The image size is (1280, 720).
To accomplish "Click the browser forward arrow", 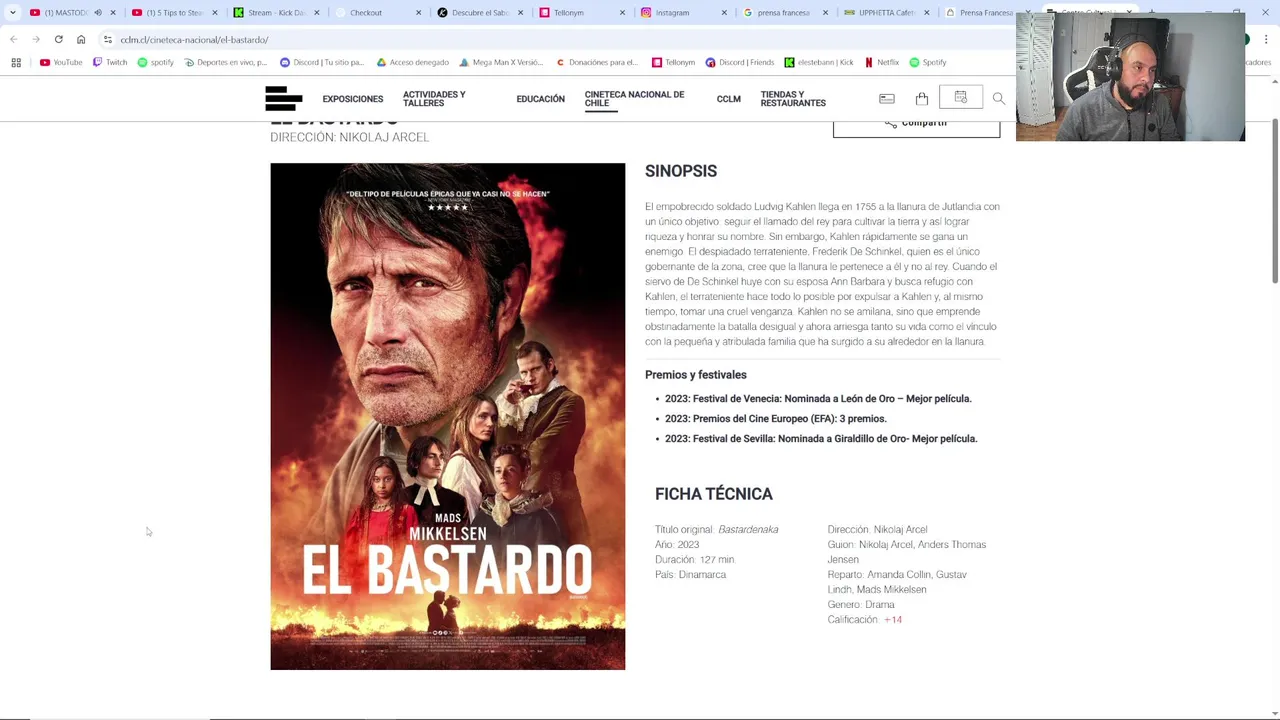I will coord(36,39).
